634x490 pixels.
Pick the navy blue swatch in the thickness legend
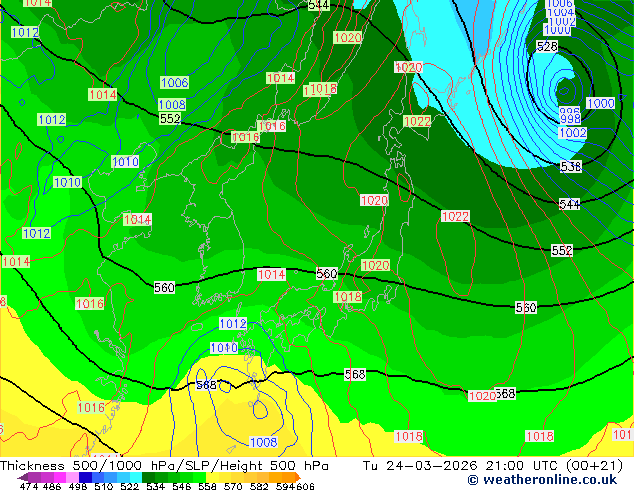coord(85,477)
